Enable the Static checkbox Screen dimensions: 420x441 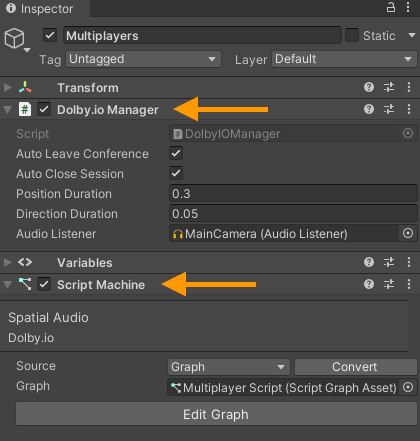[352, 35]
